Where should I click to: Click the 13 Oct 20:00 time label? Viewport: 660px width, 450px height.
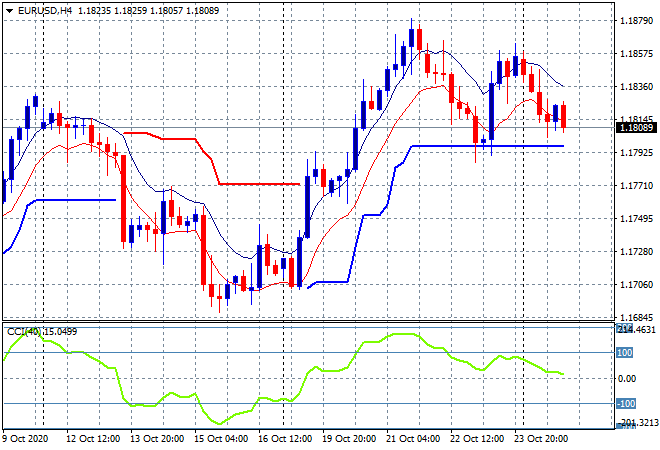(x=157, y=439)
